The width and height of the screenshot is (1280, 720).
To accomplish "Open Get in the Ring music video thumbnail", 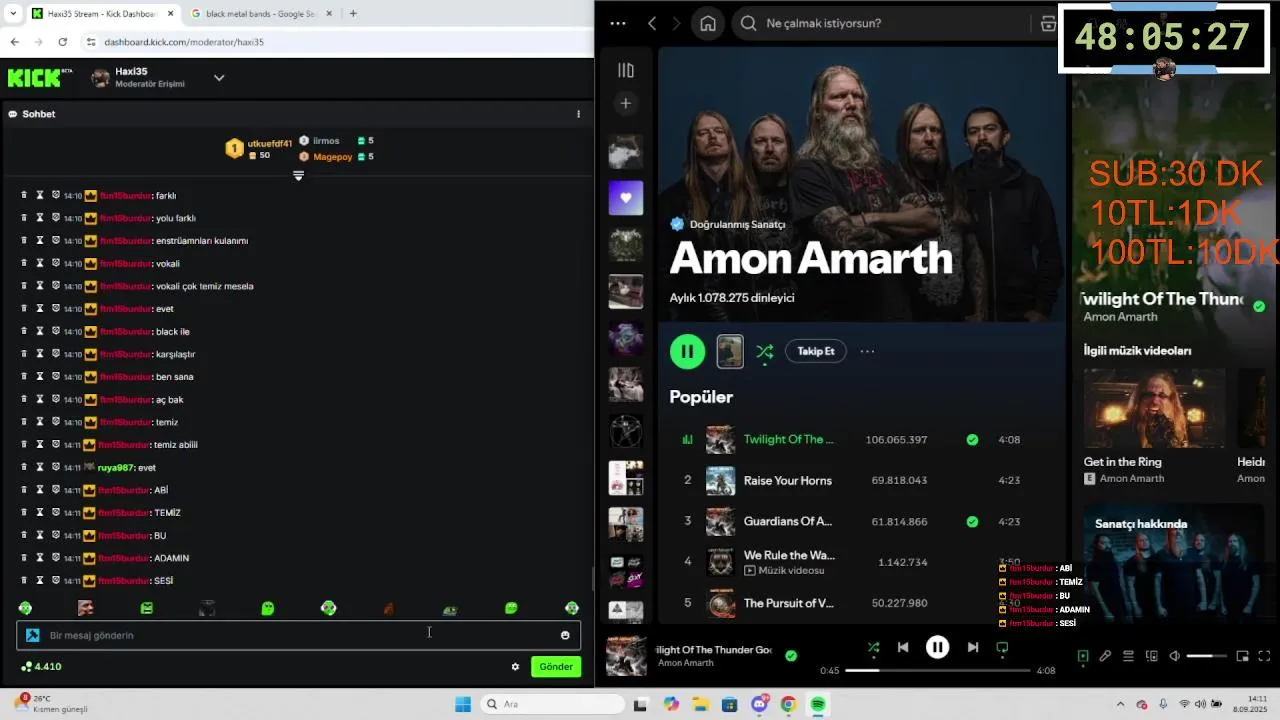I will point(1154,408).
